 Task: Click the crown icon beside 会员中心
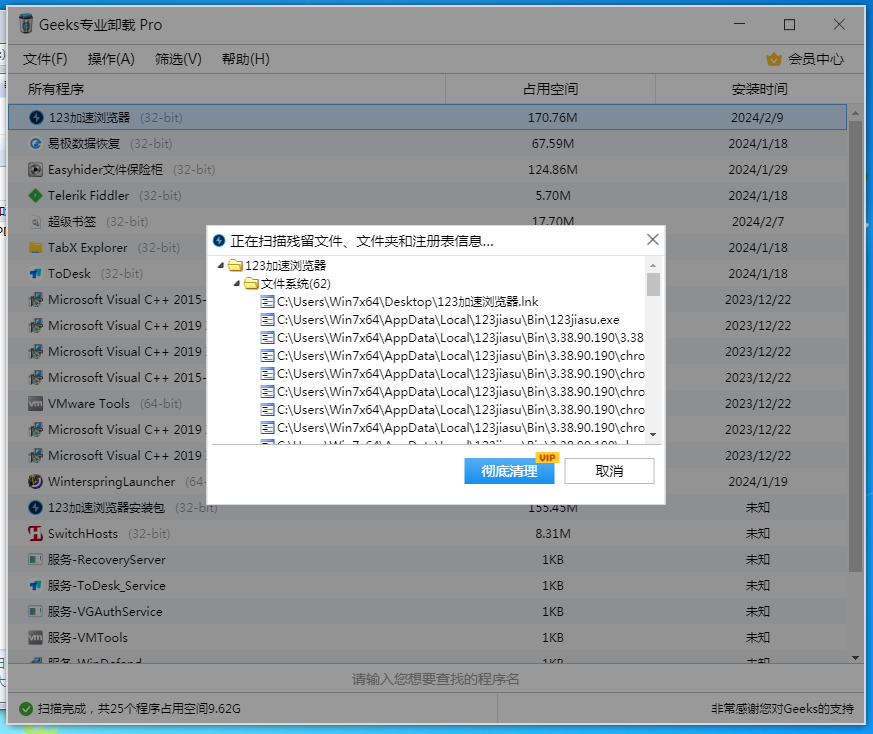point(774,59)
